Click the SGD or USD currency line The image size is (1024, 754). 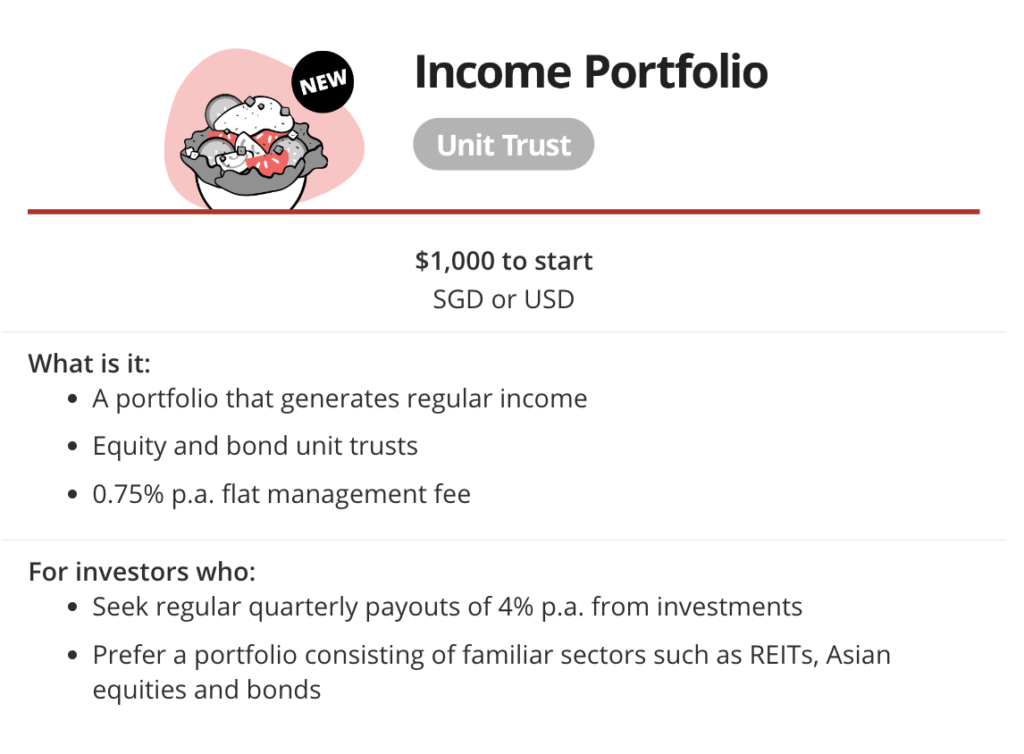click(504, 299)
